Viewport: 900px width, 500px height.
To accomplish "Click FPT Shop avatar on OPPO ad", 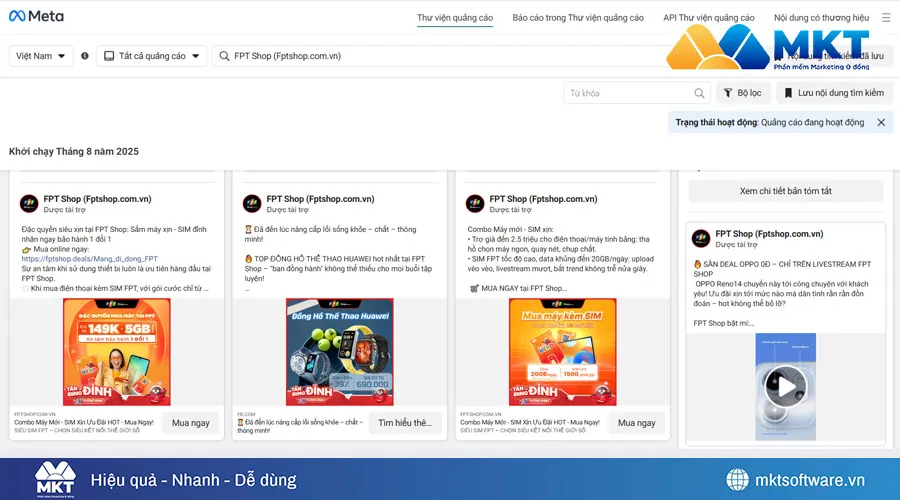I will coord(702,238).
